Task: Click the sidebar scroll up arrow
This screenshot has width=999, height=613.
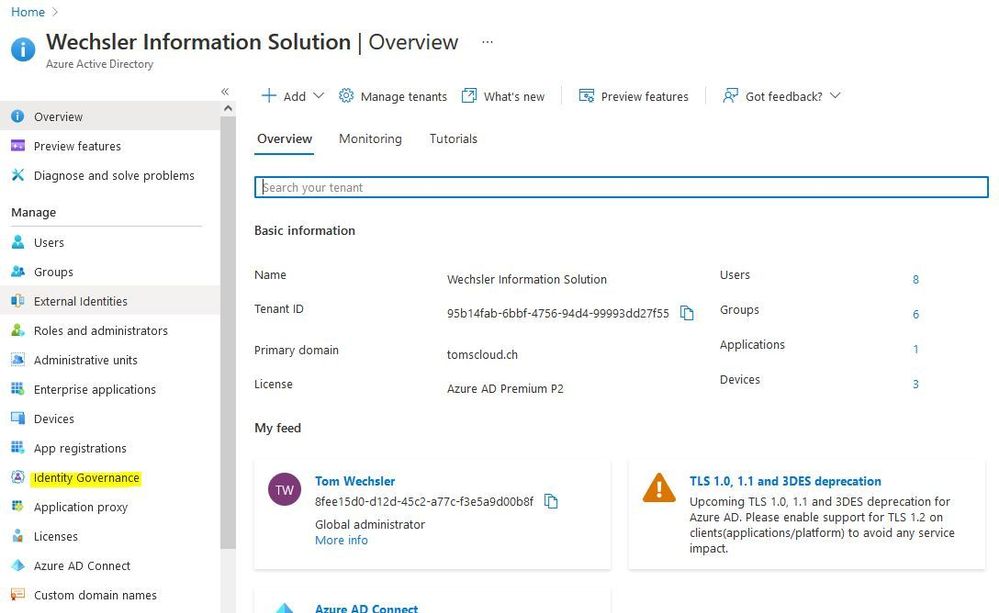Action: 228,108
